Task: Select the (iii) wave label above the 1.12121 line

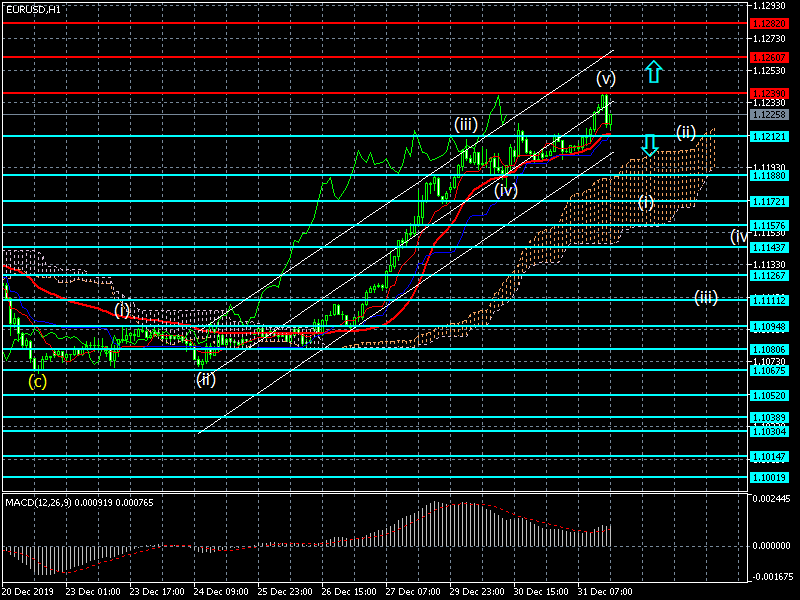Action: 466,124
